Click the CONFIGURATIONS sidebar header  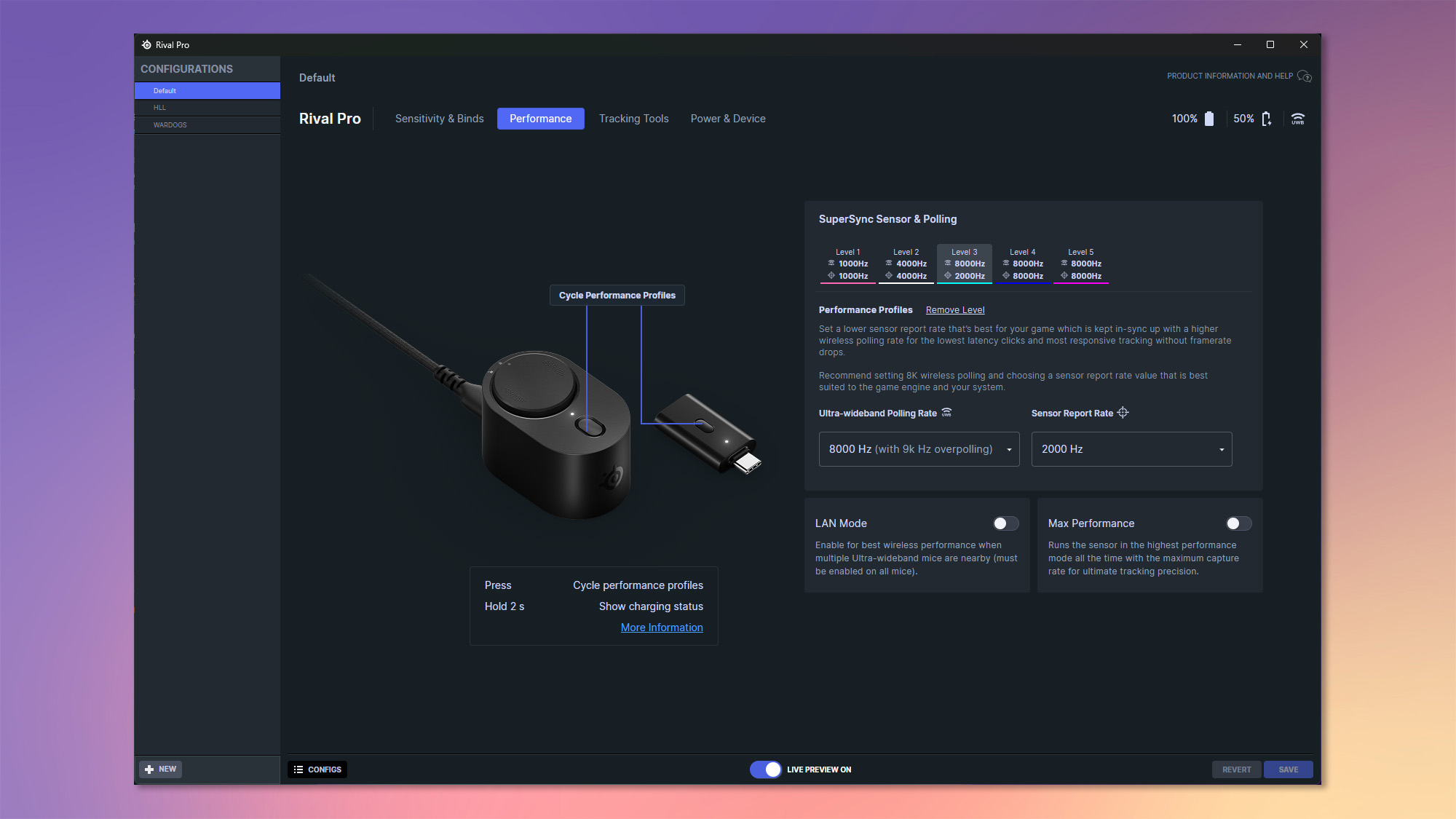pos(186,69)
